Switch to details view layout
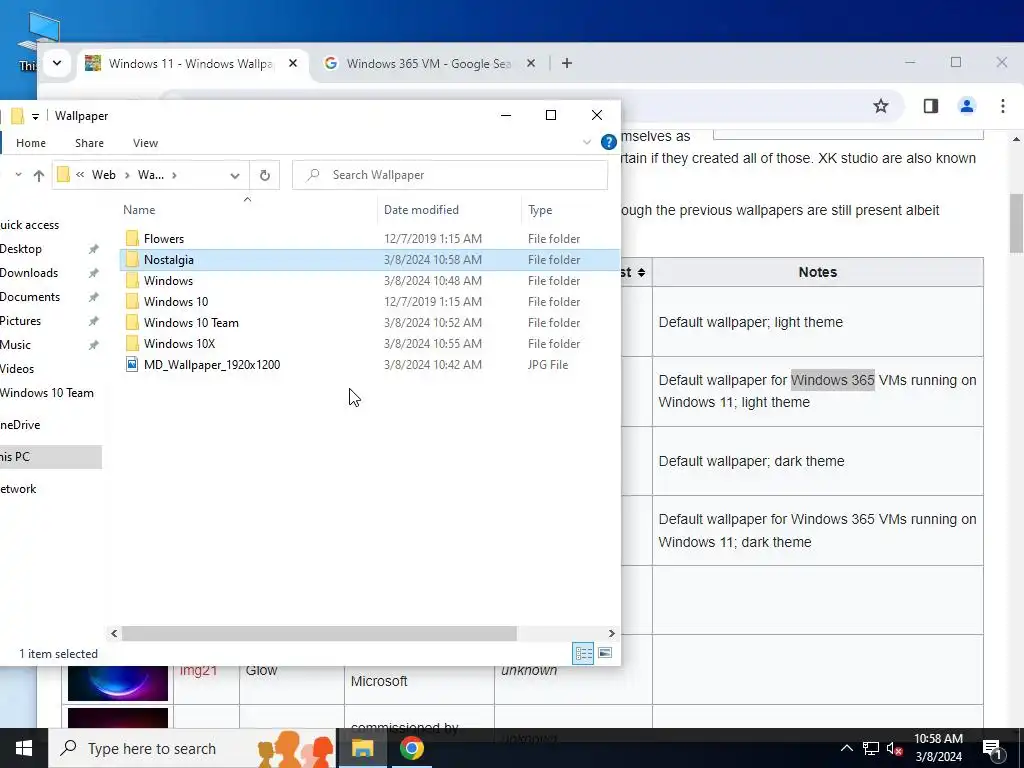 (x=583, y=653)
